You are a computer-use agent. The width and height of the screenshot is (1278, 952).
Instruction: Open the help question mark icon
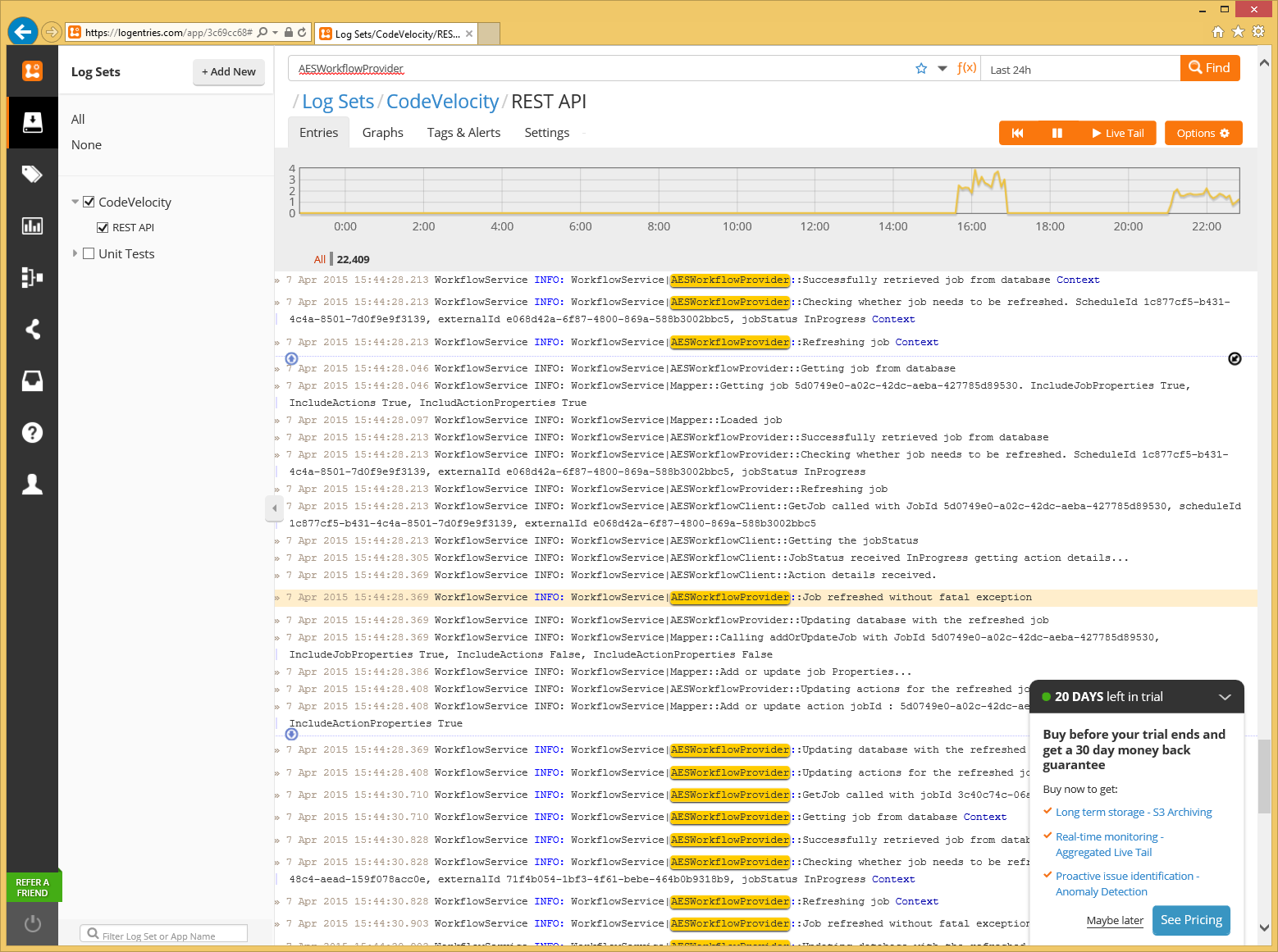(32, 432)
